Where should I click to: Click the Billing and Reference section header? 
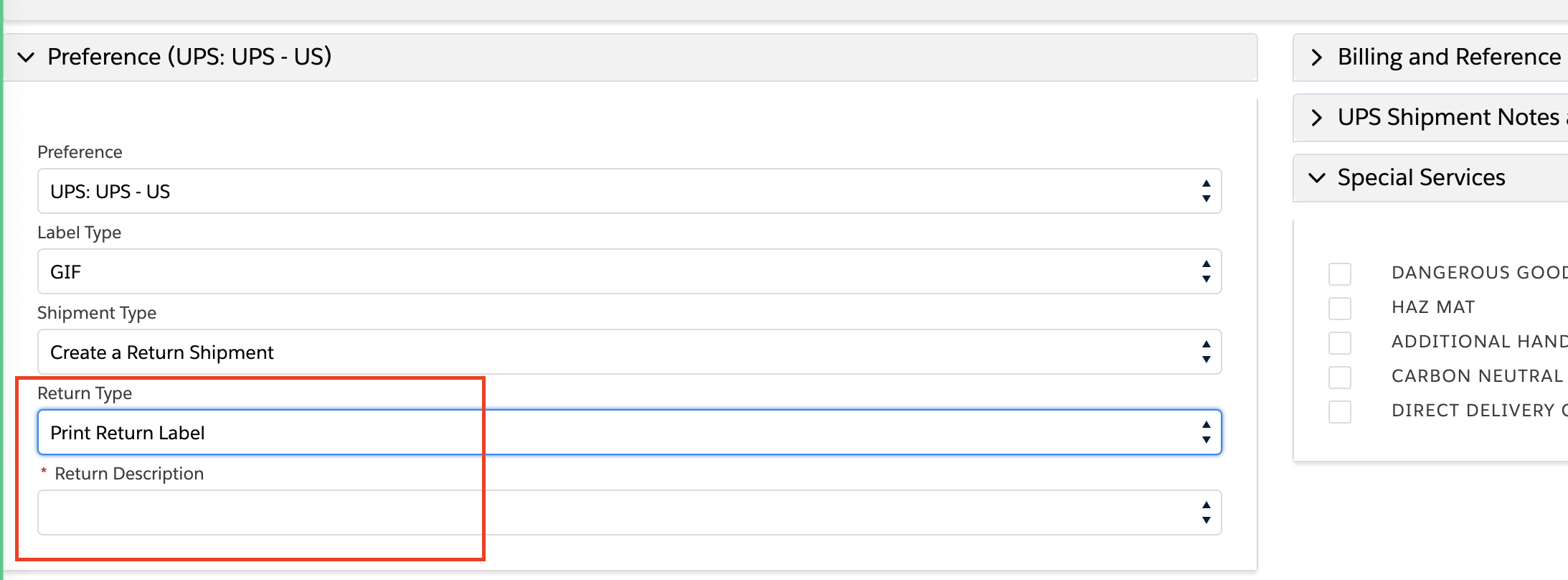(x=1449, y=57)
